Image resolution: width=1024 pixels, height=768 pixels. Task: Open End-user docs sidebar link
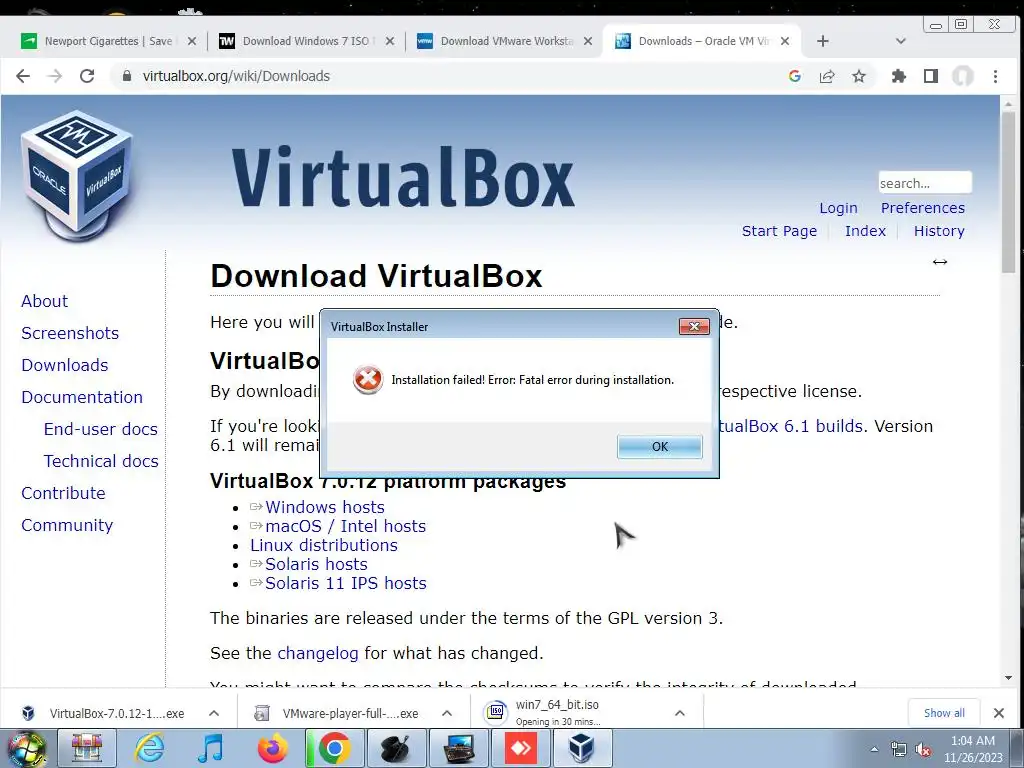point(101,429)
